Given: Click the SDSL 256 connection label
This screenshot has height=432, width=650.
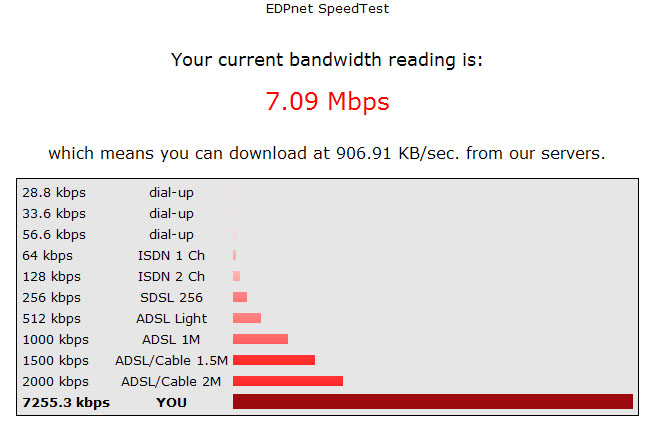Looking at the screenshot, I should [x=171, y=297].
